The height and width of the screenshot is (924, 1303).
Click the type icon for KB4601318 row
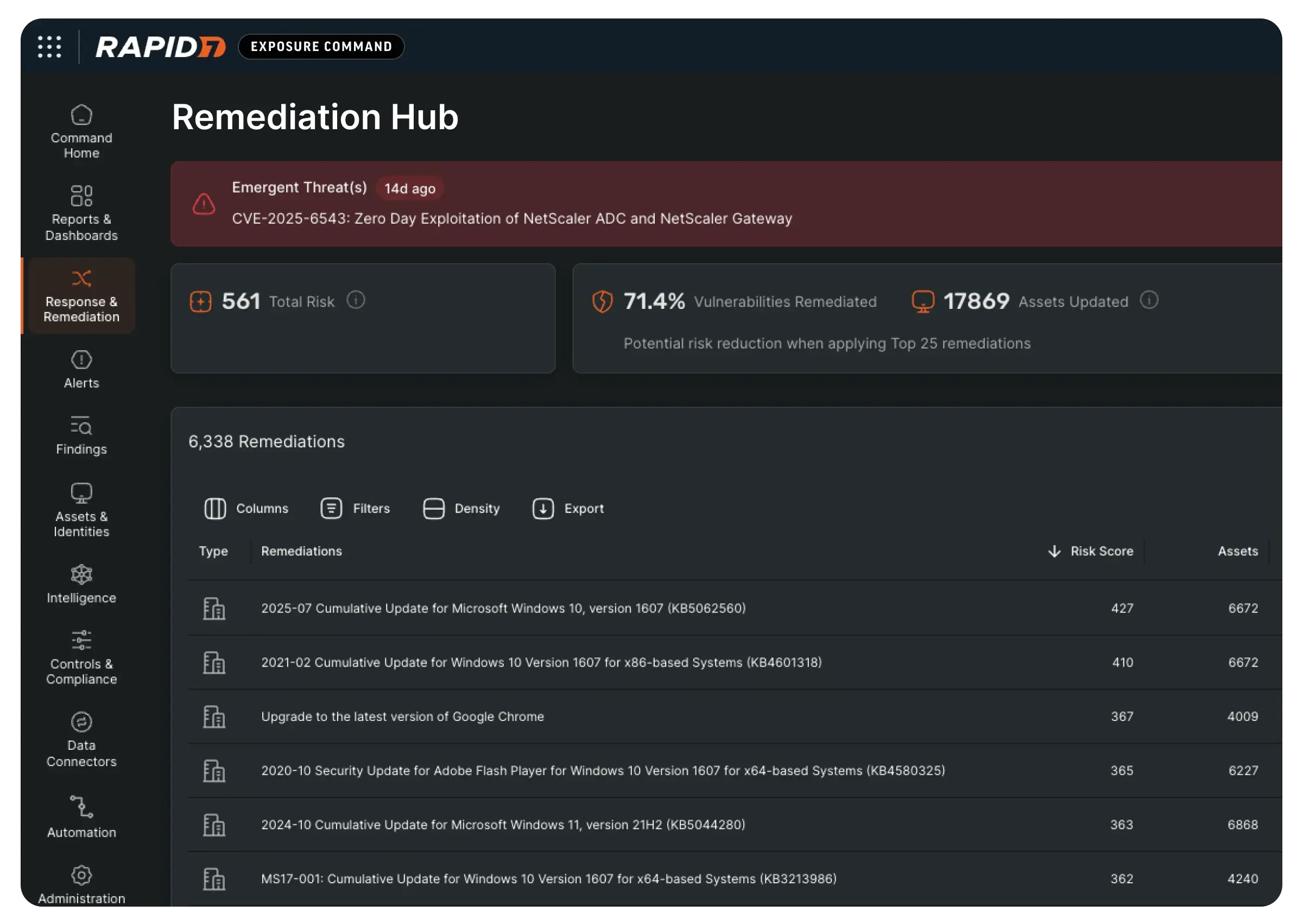click(x=214, y=662)
